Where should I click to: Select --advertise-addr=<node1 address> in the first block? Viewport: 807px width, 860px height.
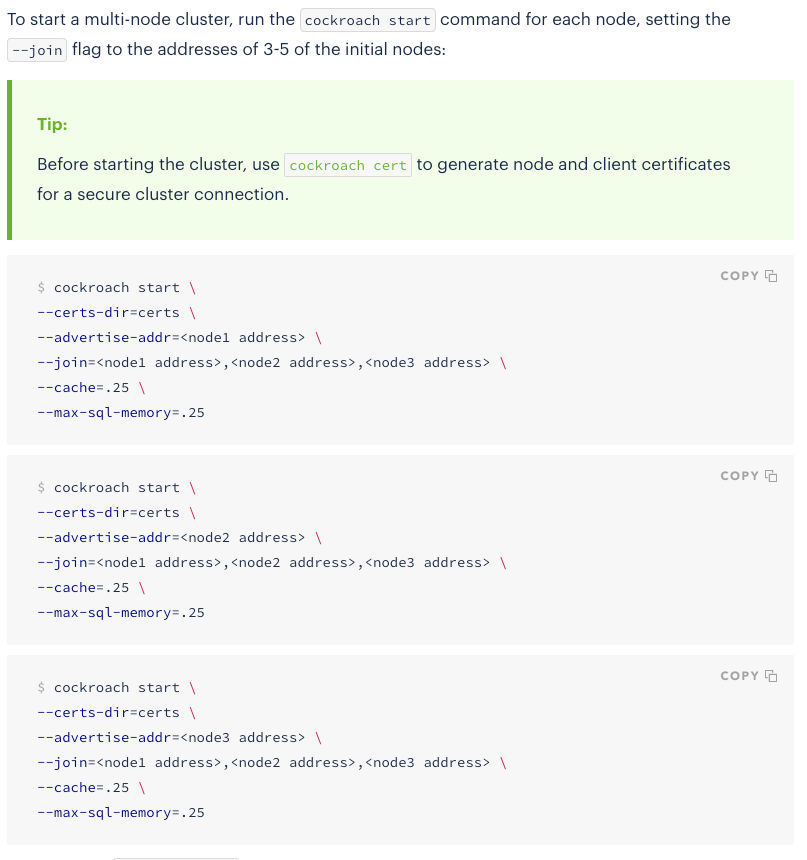(x=173, y=337)
